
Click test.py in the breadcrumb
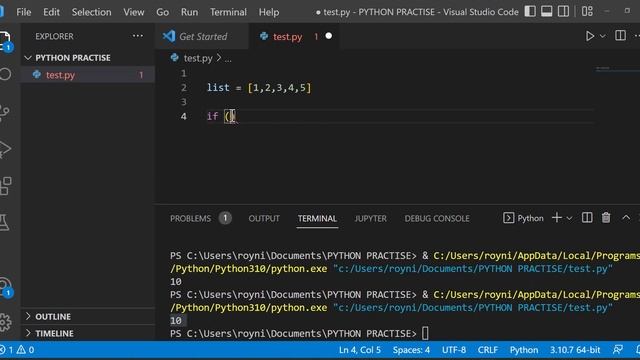tap(198, 58)
